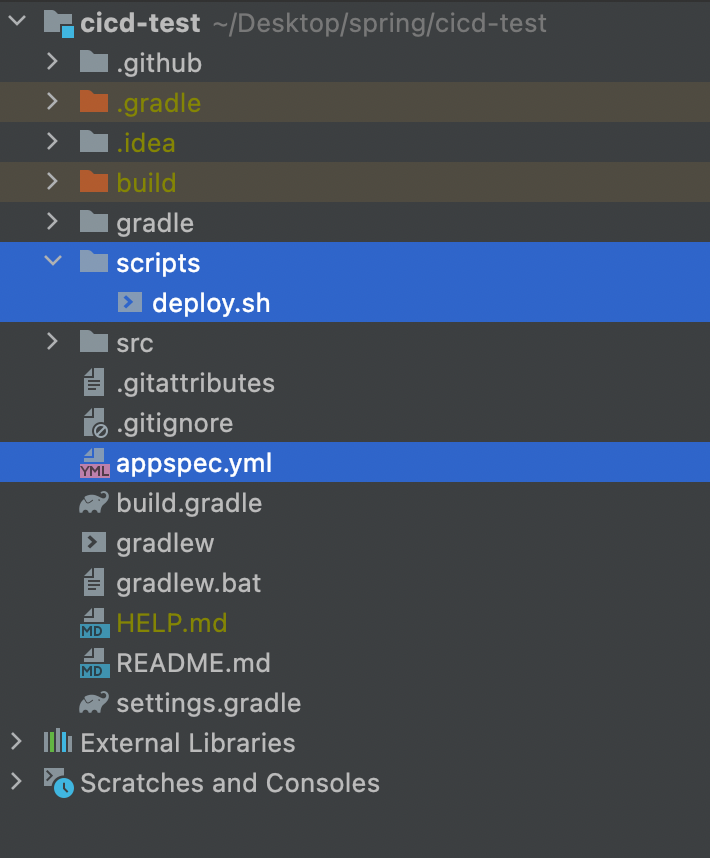The height and width of the screenshot is (858, 710).
Task: Click the gradle folder icon
Action: point(94,221)
